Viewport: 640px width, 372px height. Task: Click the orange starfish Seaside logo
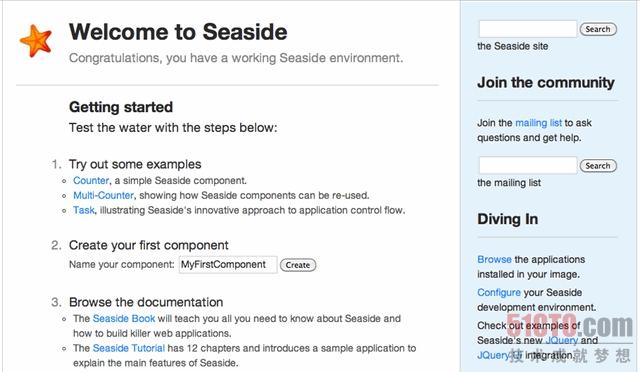[36, 41]
